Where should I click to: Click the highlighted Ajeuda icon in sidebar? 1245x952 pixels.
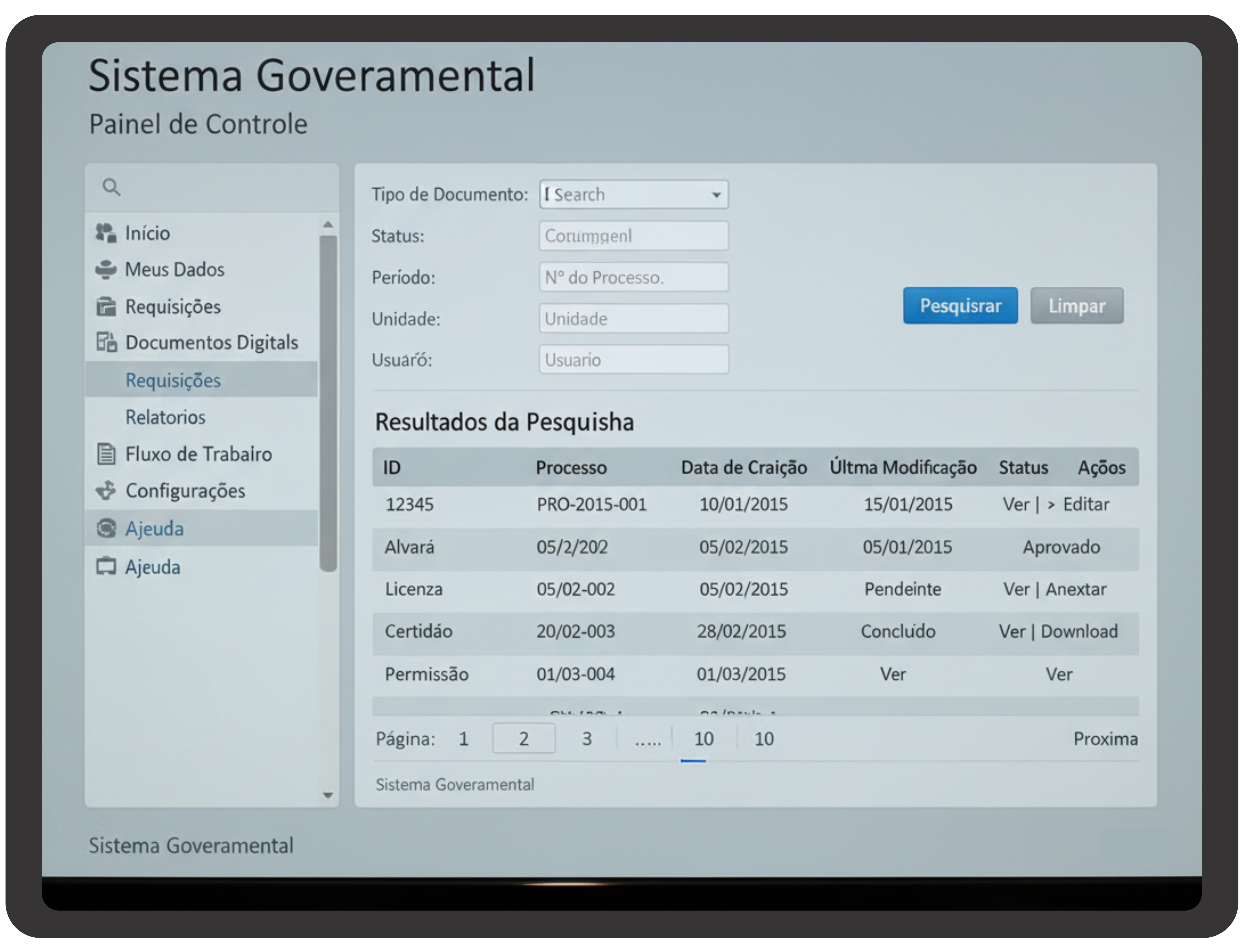tap(106, 528)
